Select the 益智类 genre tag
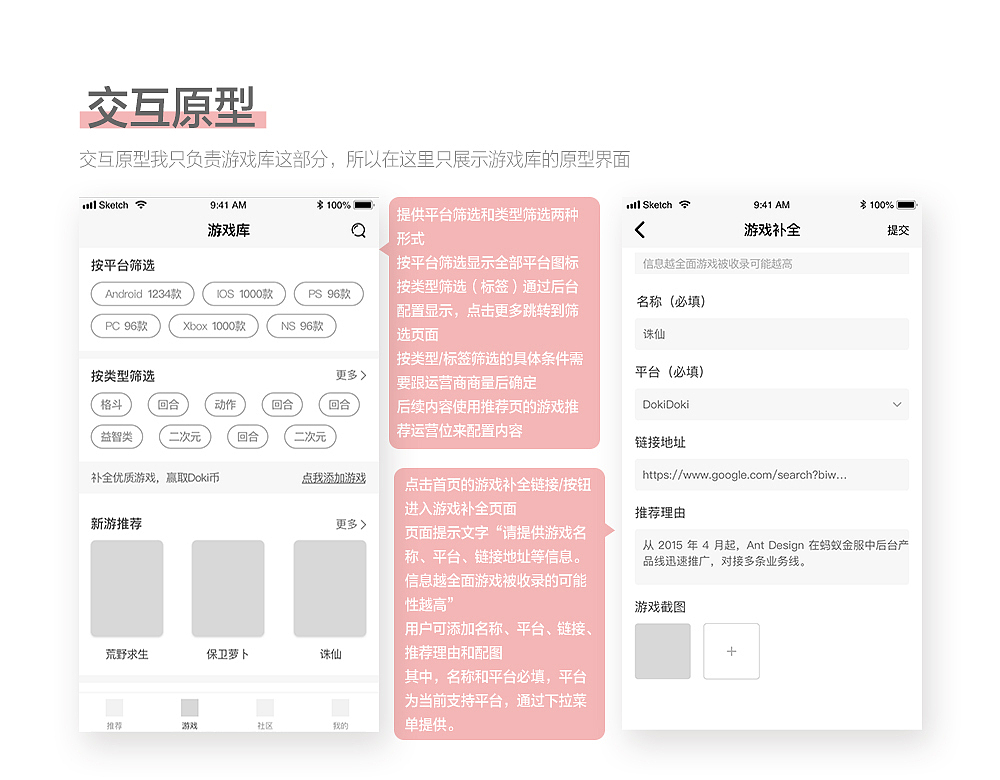This screenshot has width=1000, height=780. pos(117,437)
